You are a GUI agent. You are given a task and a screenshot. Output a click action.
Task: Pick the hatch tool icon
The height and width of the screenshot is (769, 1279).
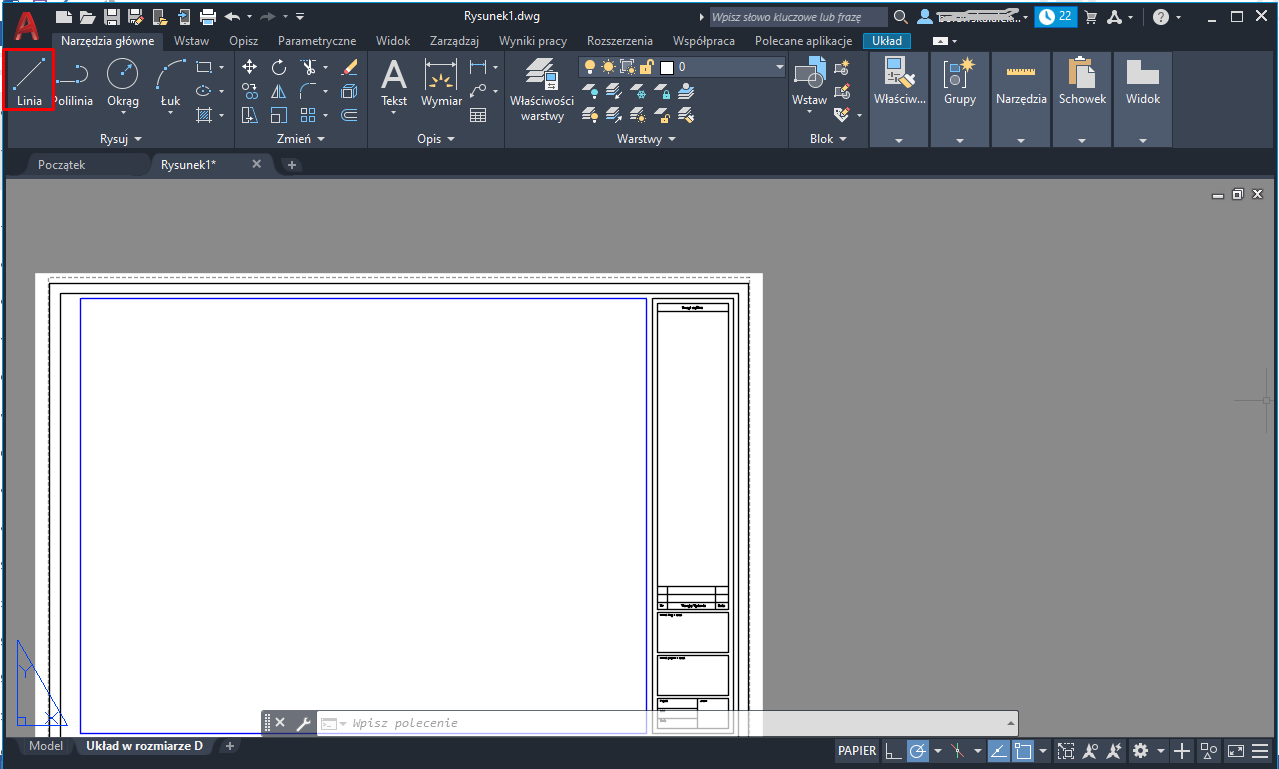(204, 115)
